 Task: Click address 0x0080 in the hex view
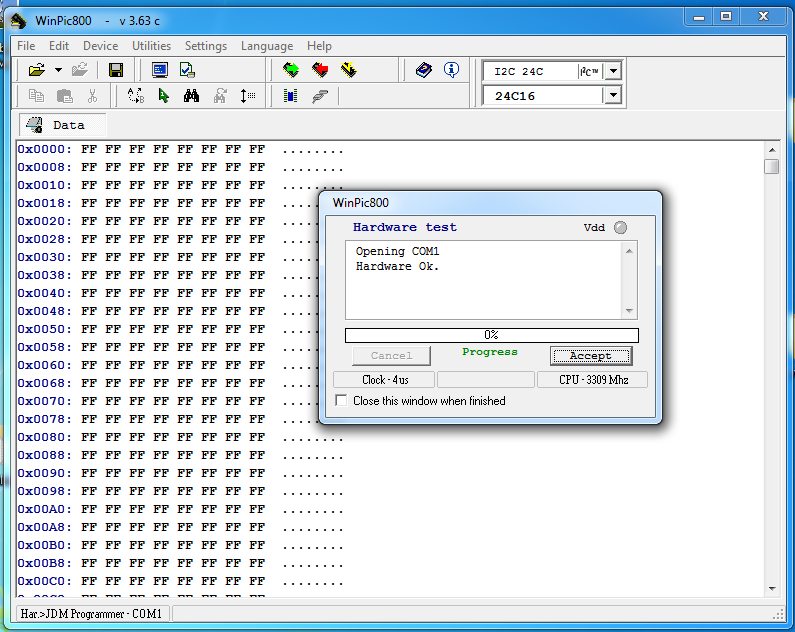coord(44,437)
